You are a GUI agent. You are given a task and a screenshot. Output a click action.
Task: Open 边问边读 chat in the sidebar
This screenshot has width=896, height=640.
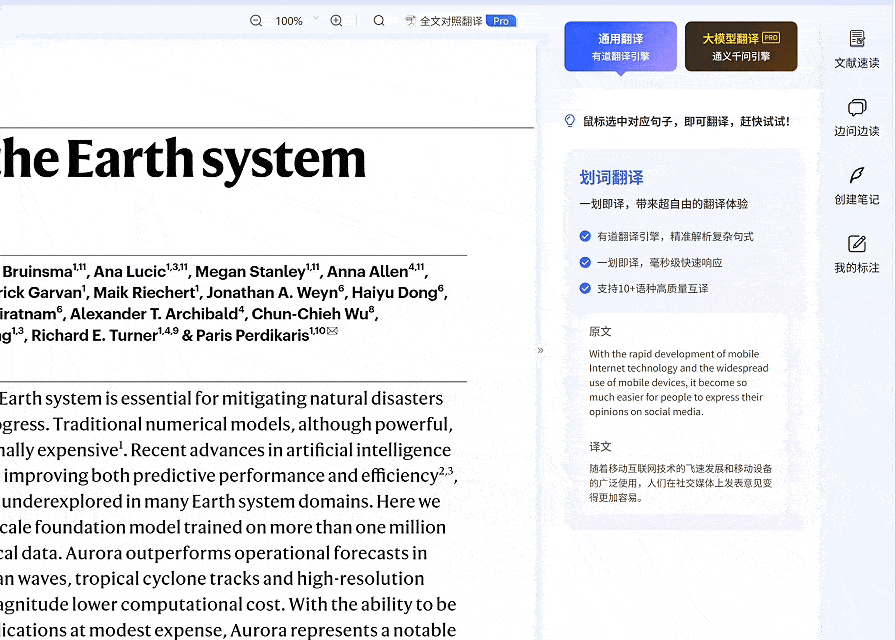pos(857,118)
